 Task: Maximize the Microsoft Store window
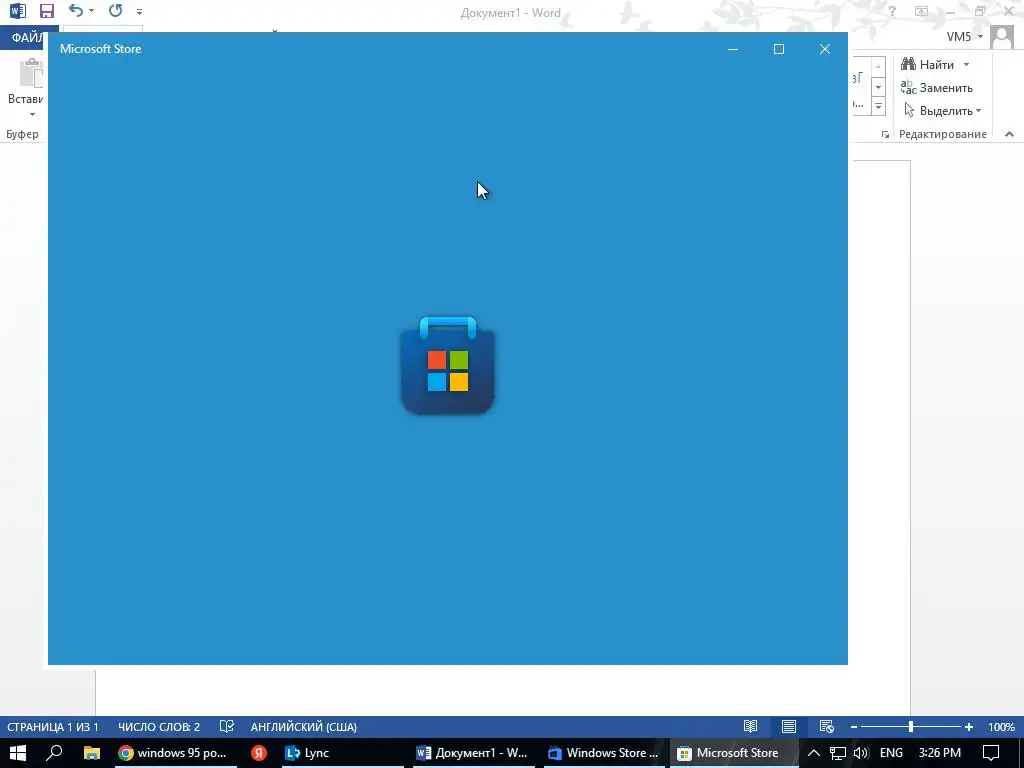coord(778,49)
